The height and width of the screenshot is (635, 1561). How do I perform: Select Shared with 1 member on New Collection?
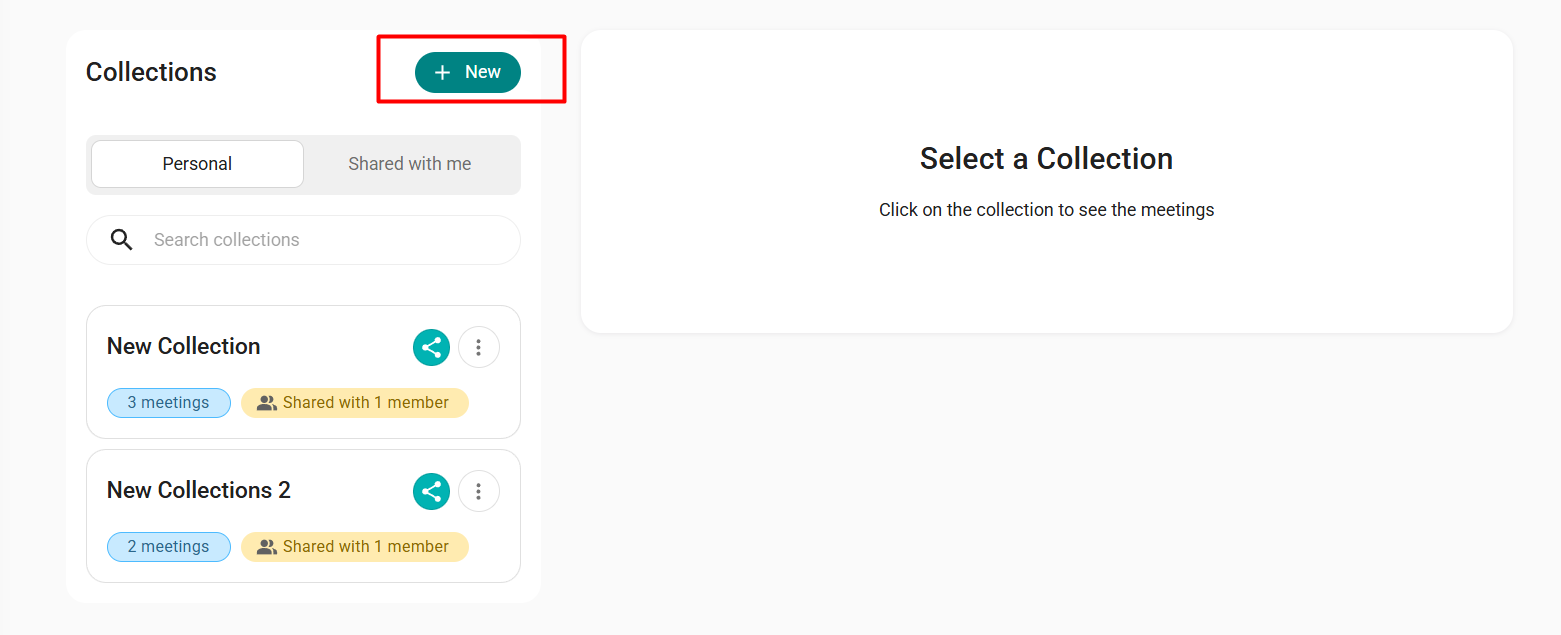click(355, 403)
